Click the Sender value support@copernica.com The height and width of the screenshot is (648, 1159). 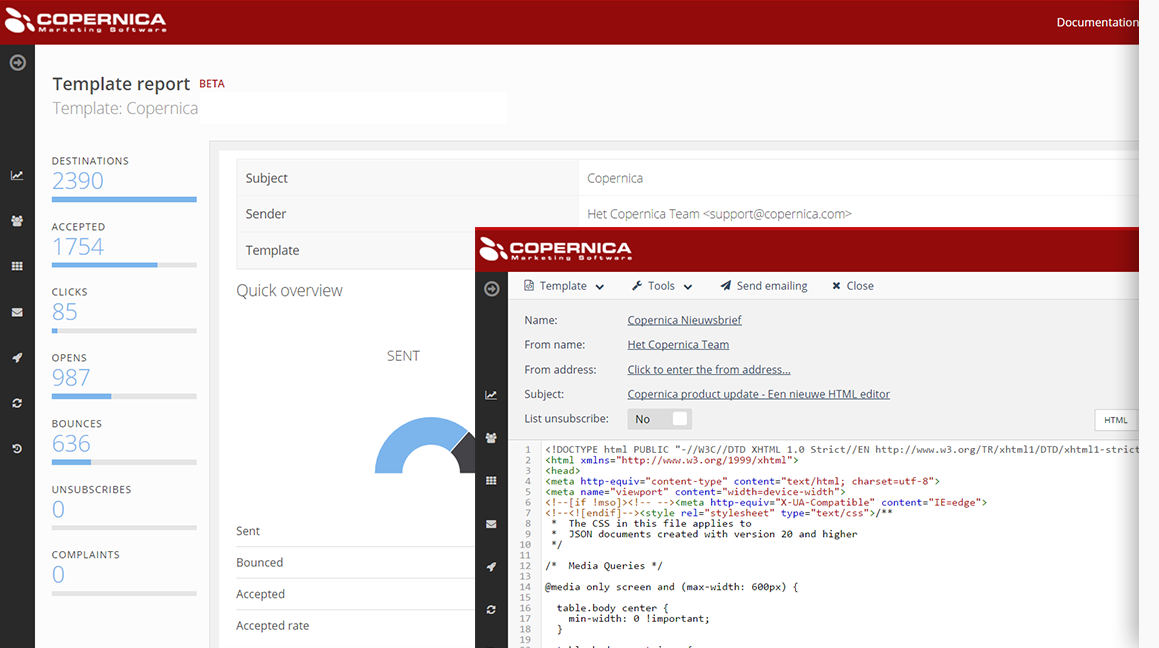[719, 214]
